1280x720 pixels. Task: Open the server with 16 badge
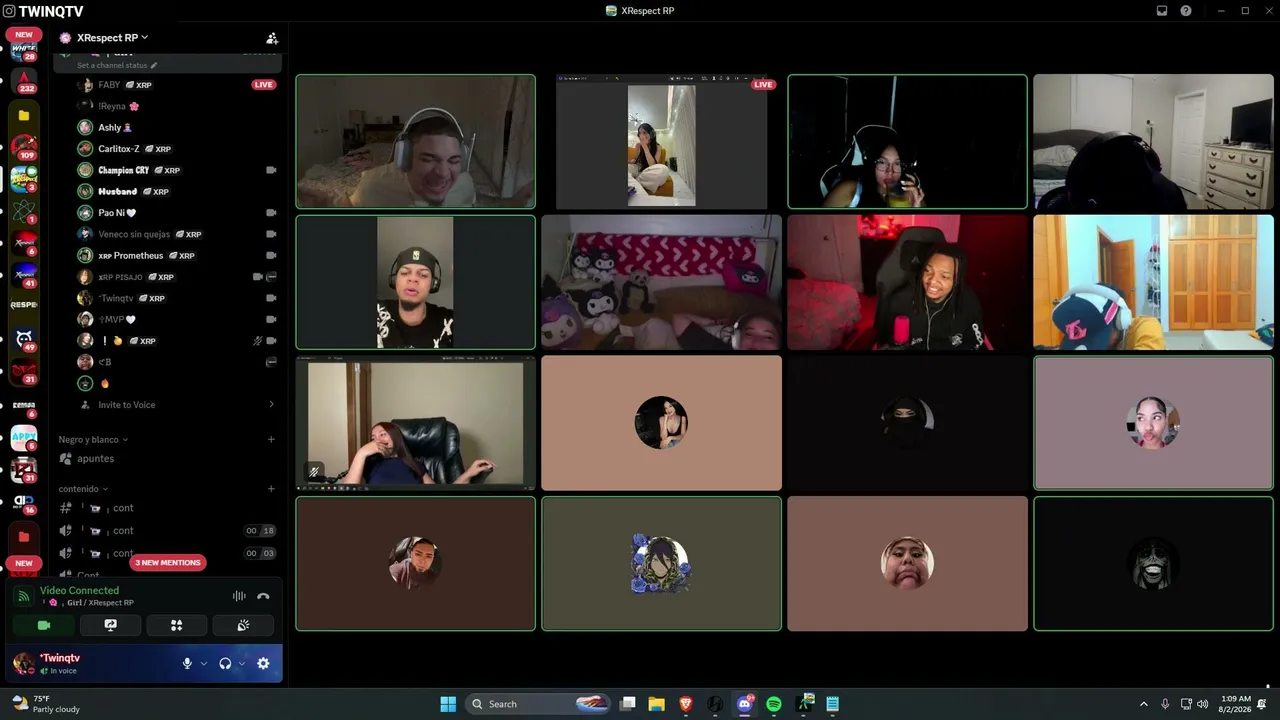click(x=24, y=503)
